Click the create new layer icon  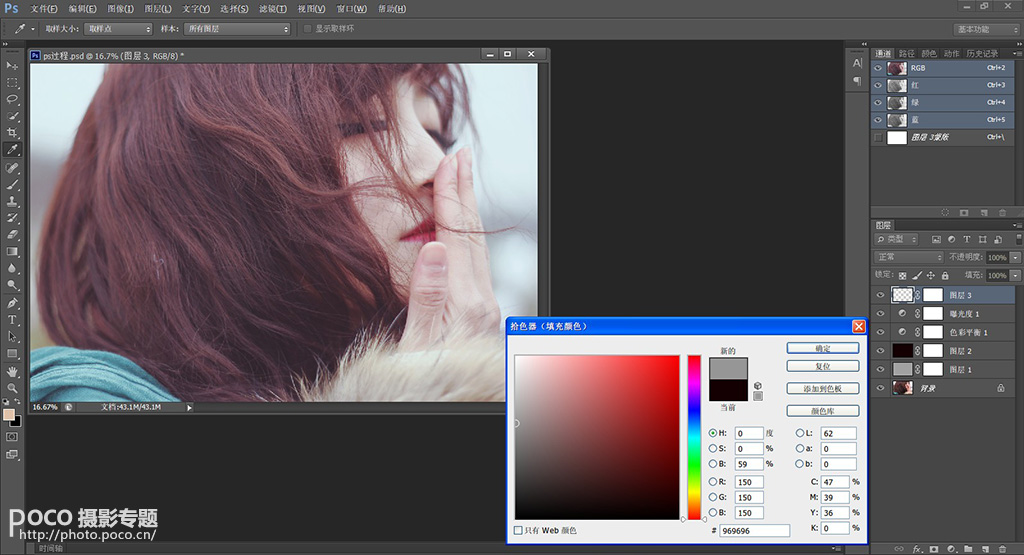(x=985, y=549)
